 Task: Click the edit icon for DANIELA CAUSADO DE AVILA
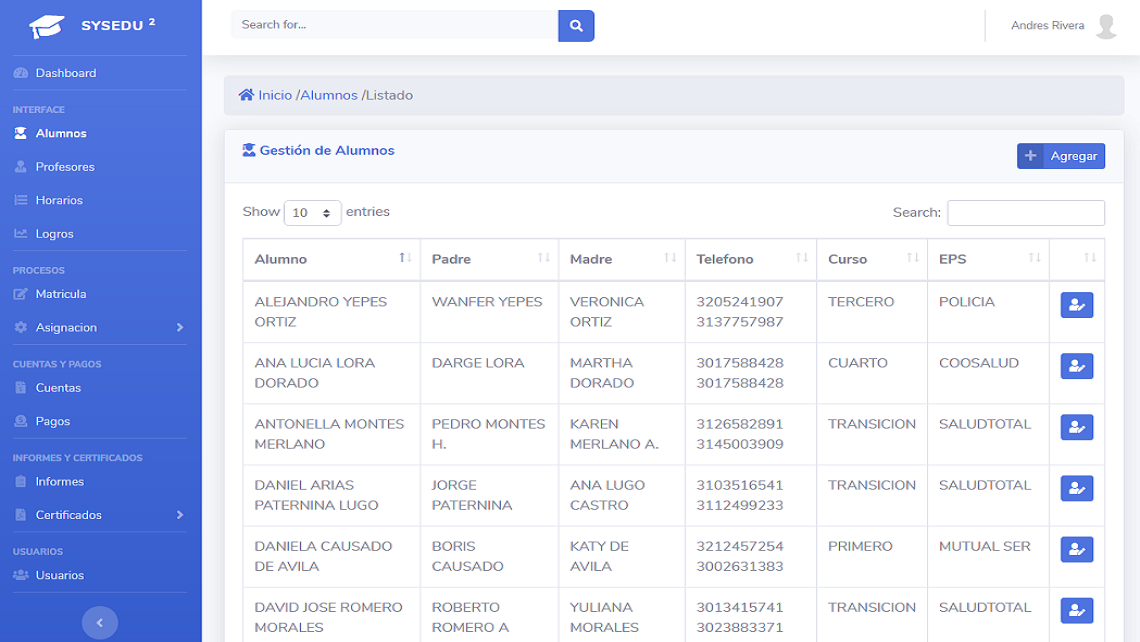pyautogui.click(x=1076, y=549)
